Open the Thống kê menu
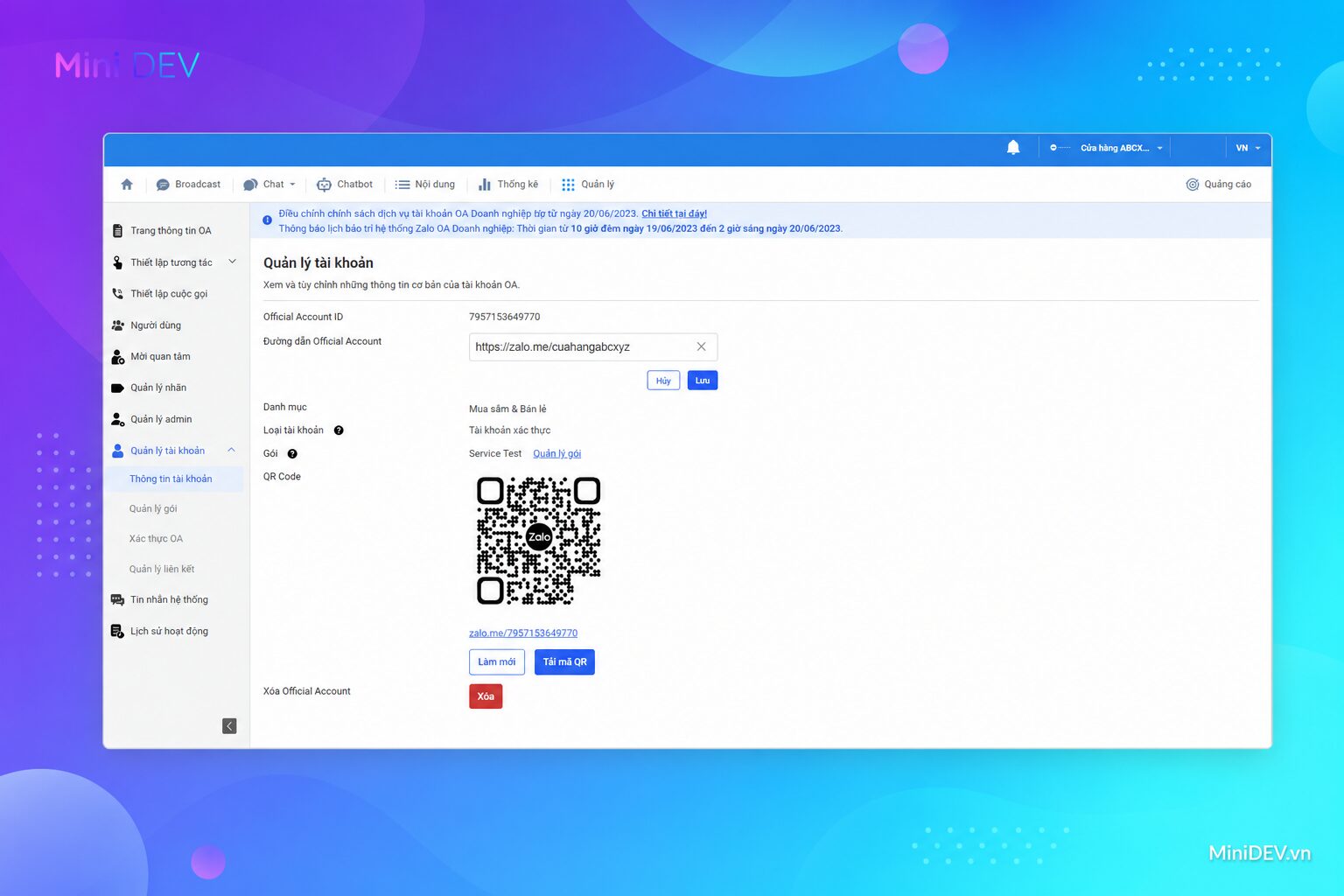 click(509, 185)
